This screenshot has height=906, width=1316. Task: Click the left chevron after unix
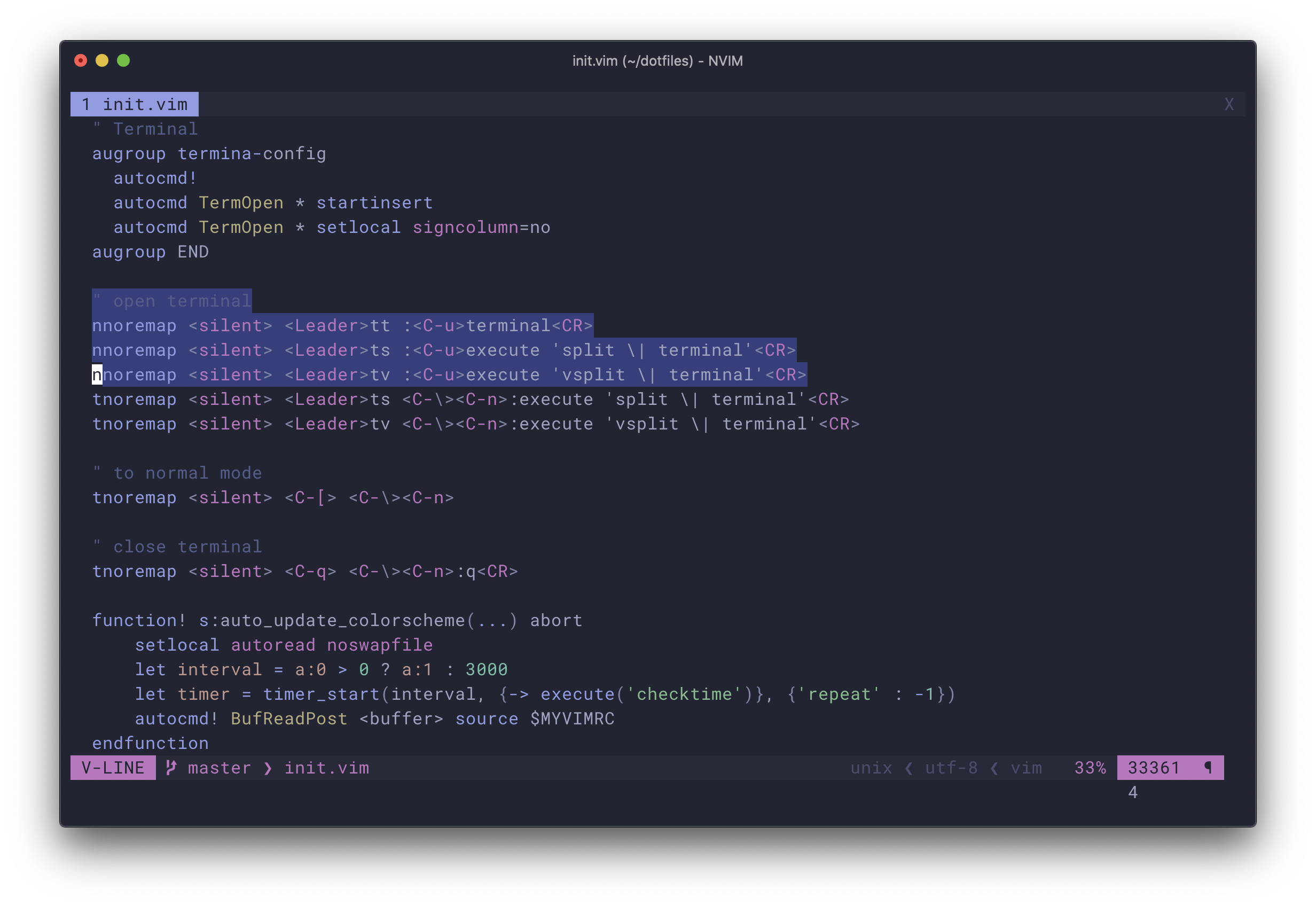click(x=908, y=768)
